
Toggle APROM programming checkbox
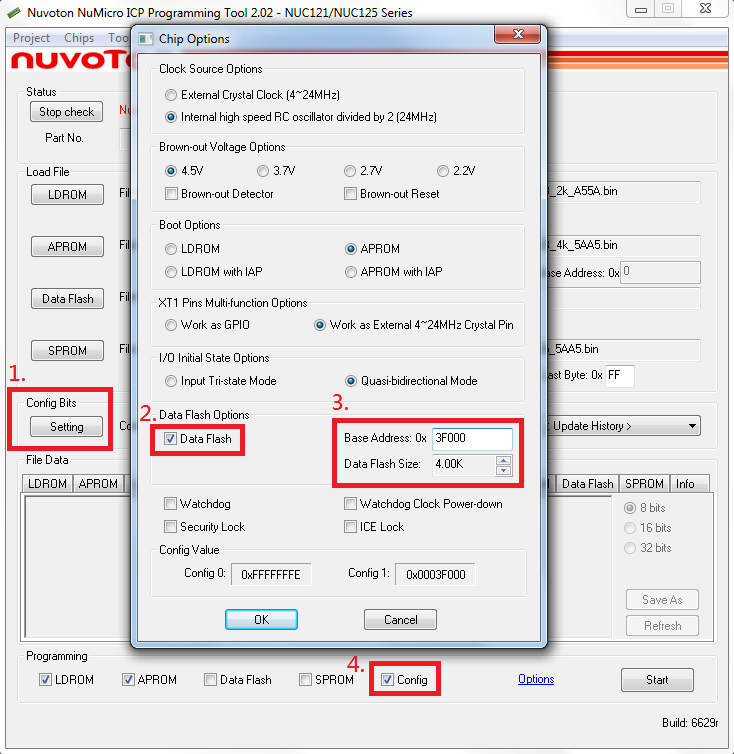coord(128,679)
